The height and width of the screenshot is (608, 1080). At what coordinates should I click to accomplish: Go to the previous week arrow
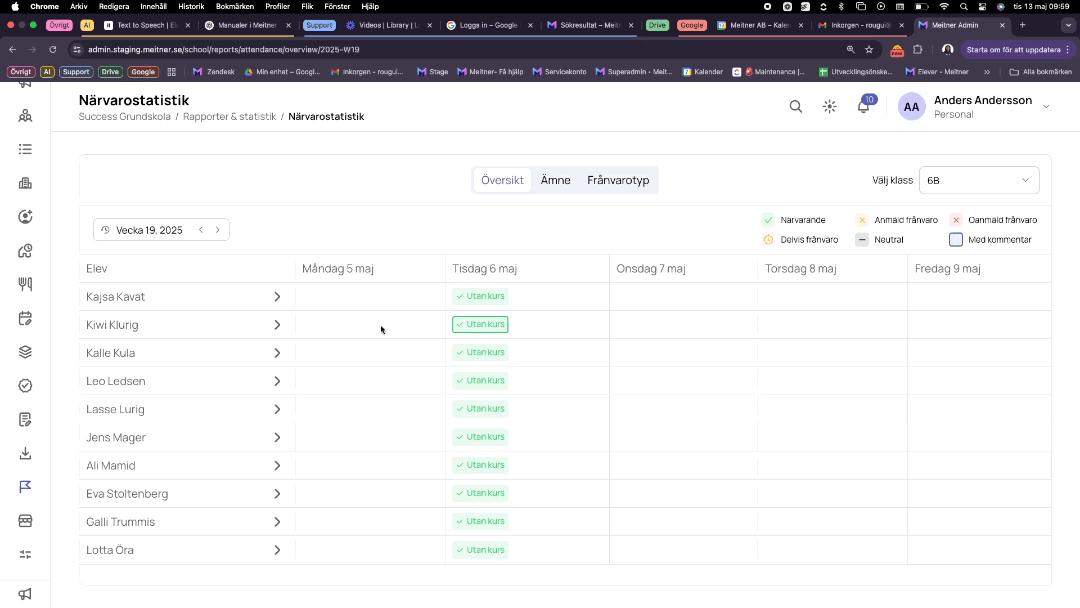[201, 230]
